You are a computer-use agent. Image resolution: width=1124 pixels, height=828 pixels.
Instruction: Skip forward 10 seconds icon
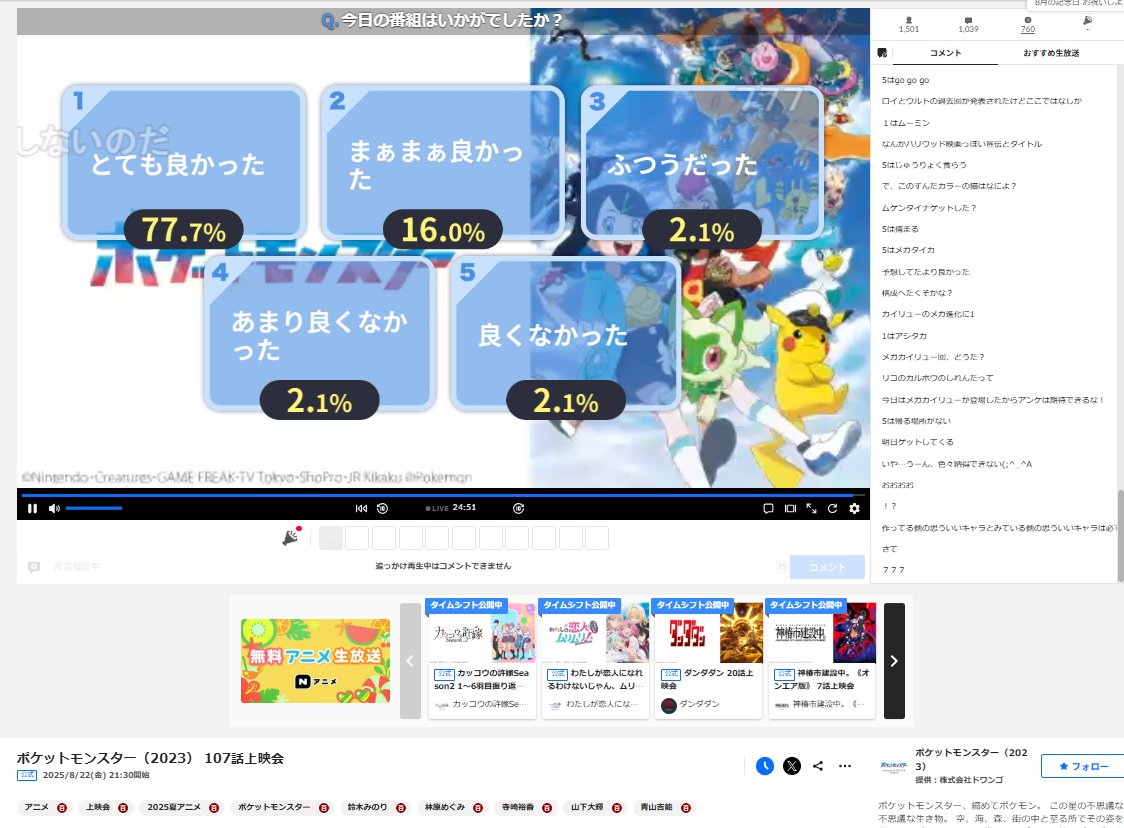point(519,508)
